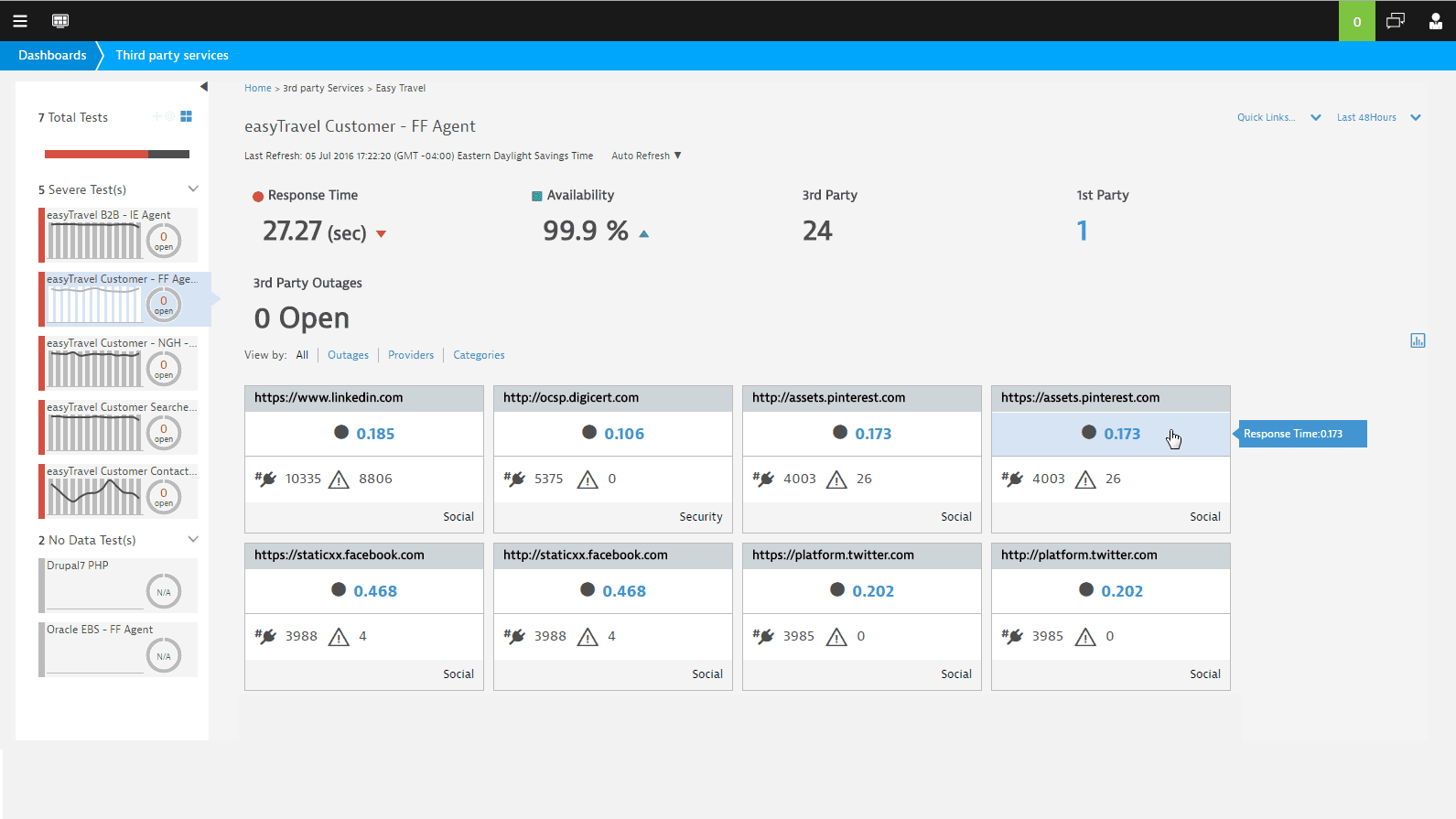Click the warning triangle on the http://platform.twitter.com card
Screen dimensions: 1456x819
pos(1085,637)
